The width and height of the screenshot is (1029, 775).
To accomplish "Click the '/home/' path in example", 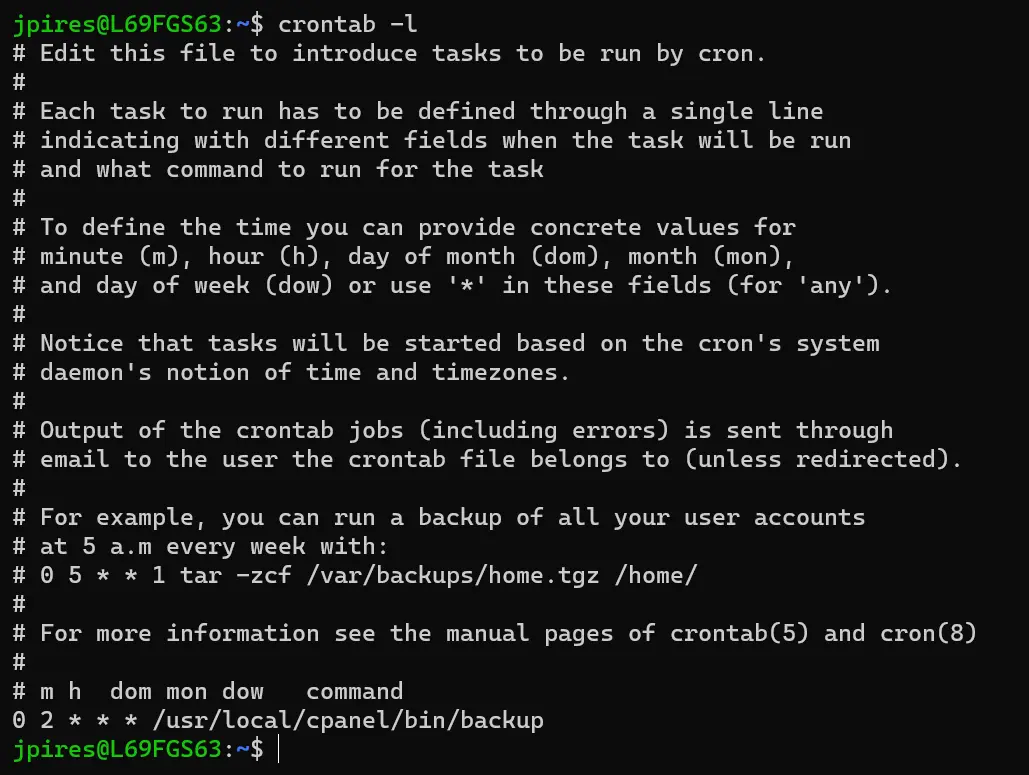I will point(656,576).
